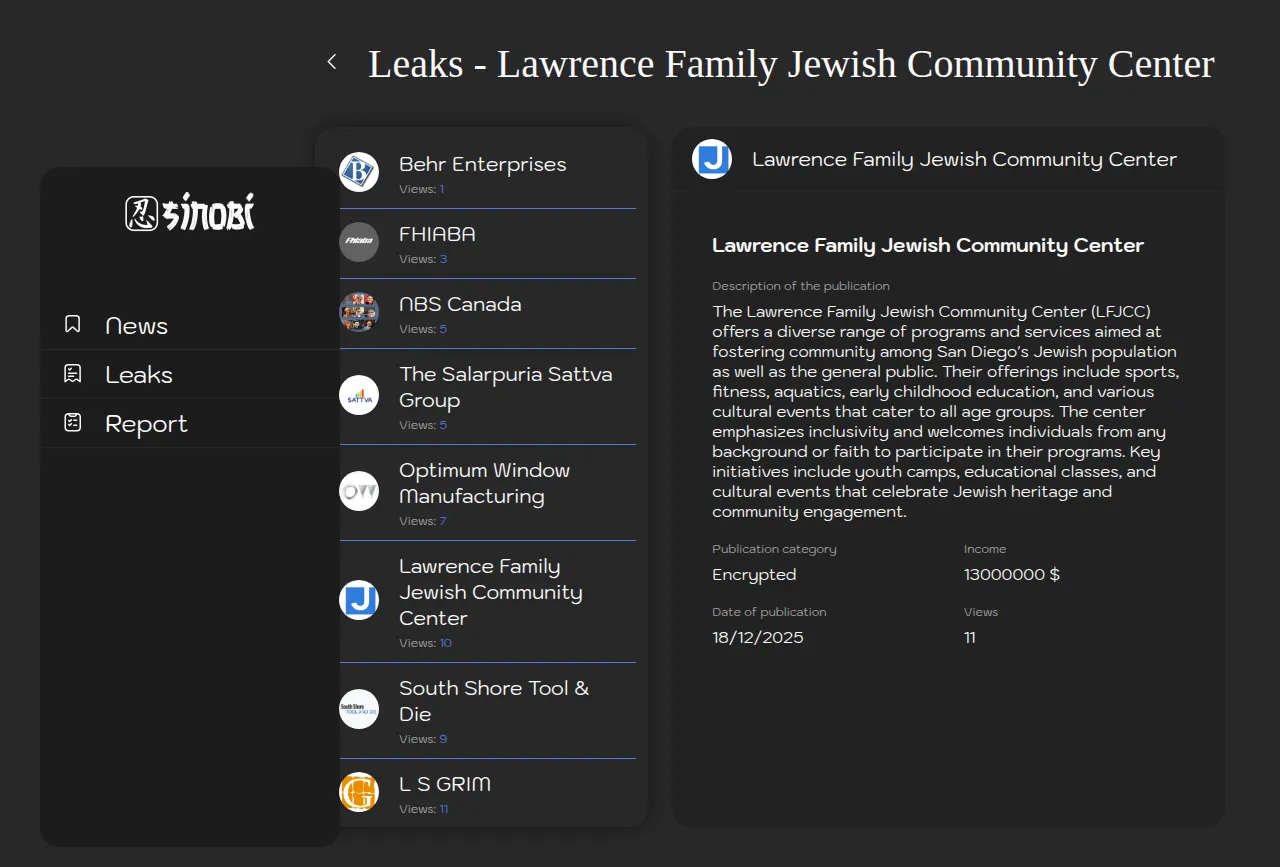Screen dimensions: 1280x867
Task: Click the Sattva logo in the list
Action: click(359, 395)
